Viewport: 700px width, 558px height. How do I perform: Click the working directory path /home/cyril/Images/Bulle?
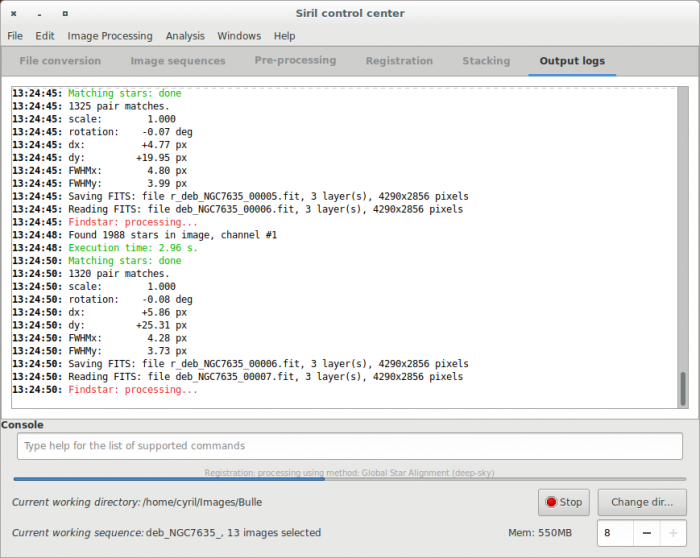202,502
